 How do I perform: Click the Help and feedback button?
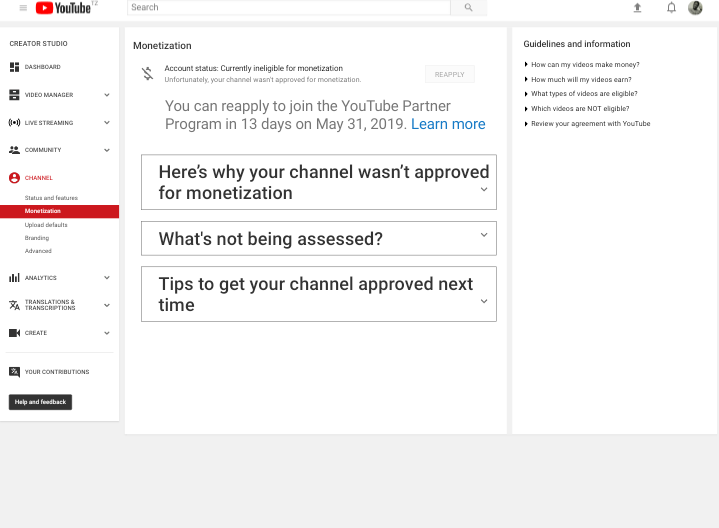click(x=40, y=402)
